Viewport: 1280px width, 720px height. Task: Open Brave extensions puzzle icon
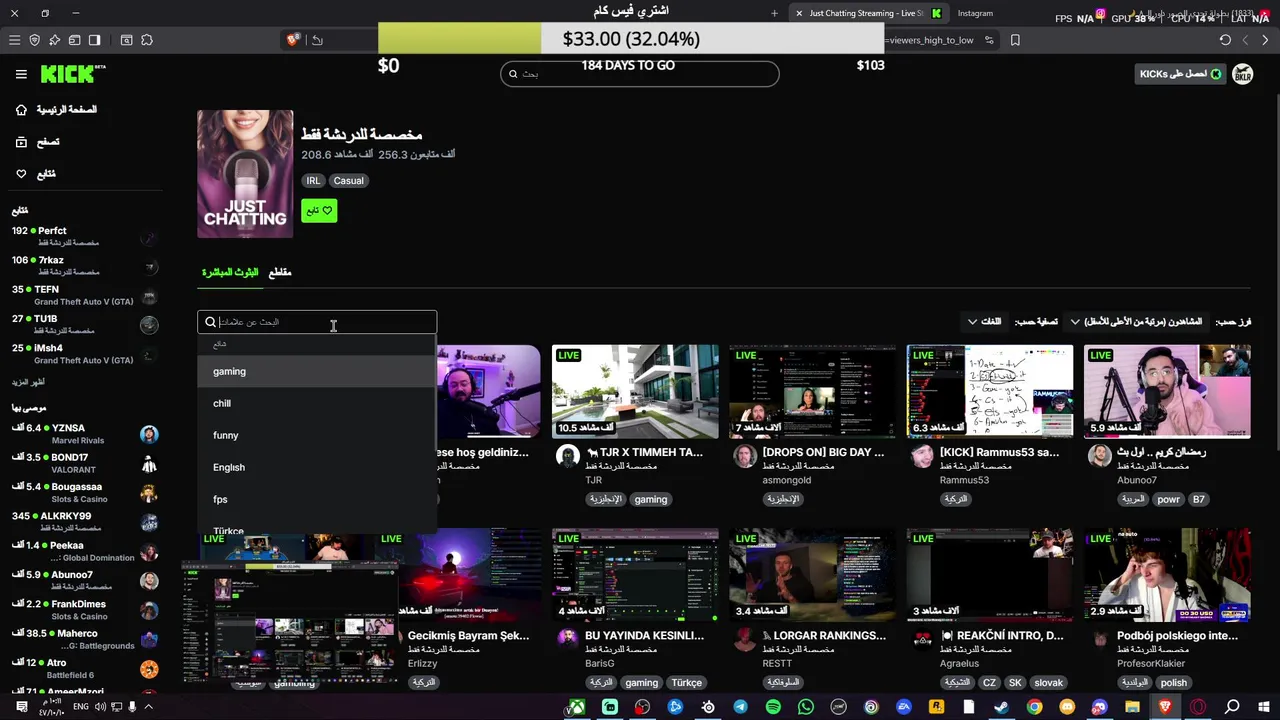(x=147, y=40)
